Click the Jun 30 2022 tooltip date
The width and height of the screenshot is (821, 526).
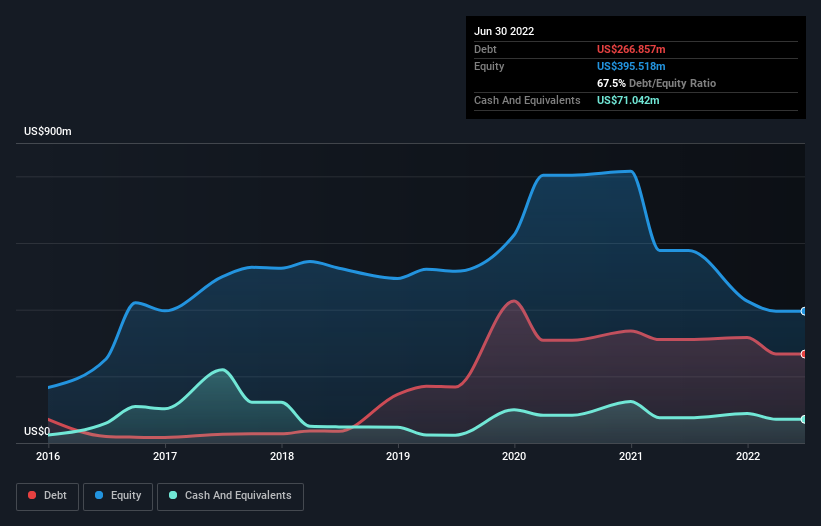click(504, 31)
